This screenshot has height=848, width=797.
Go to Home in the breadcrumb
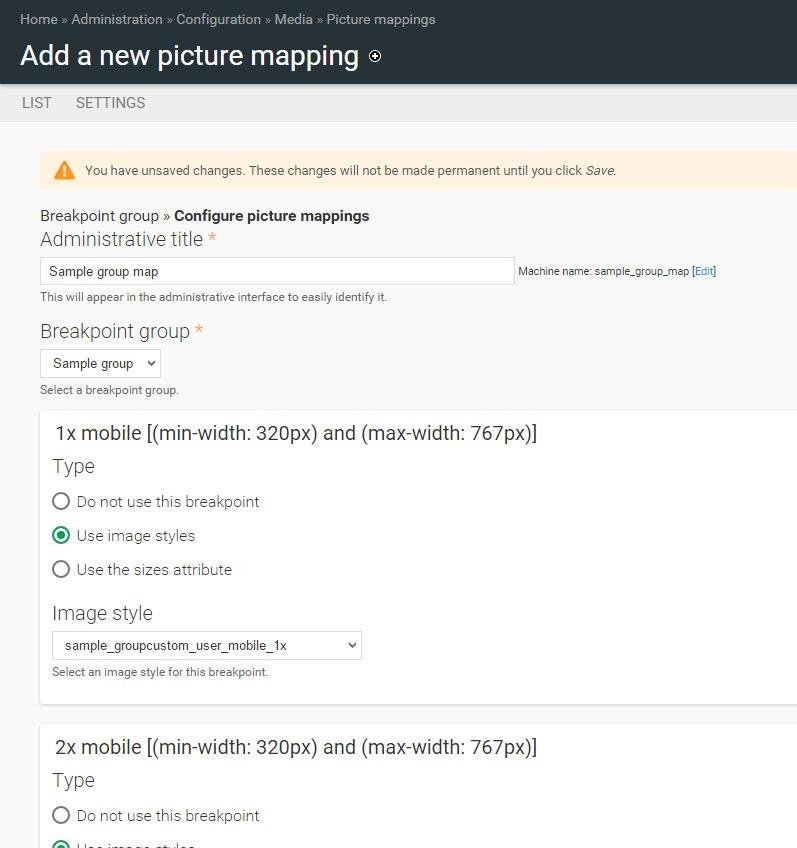click(38, 19)
